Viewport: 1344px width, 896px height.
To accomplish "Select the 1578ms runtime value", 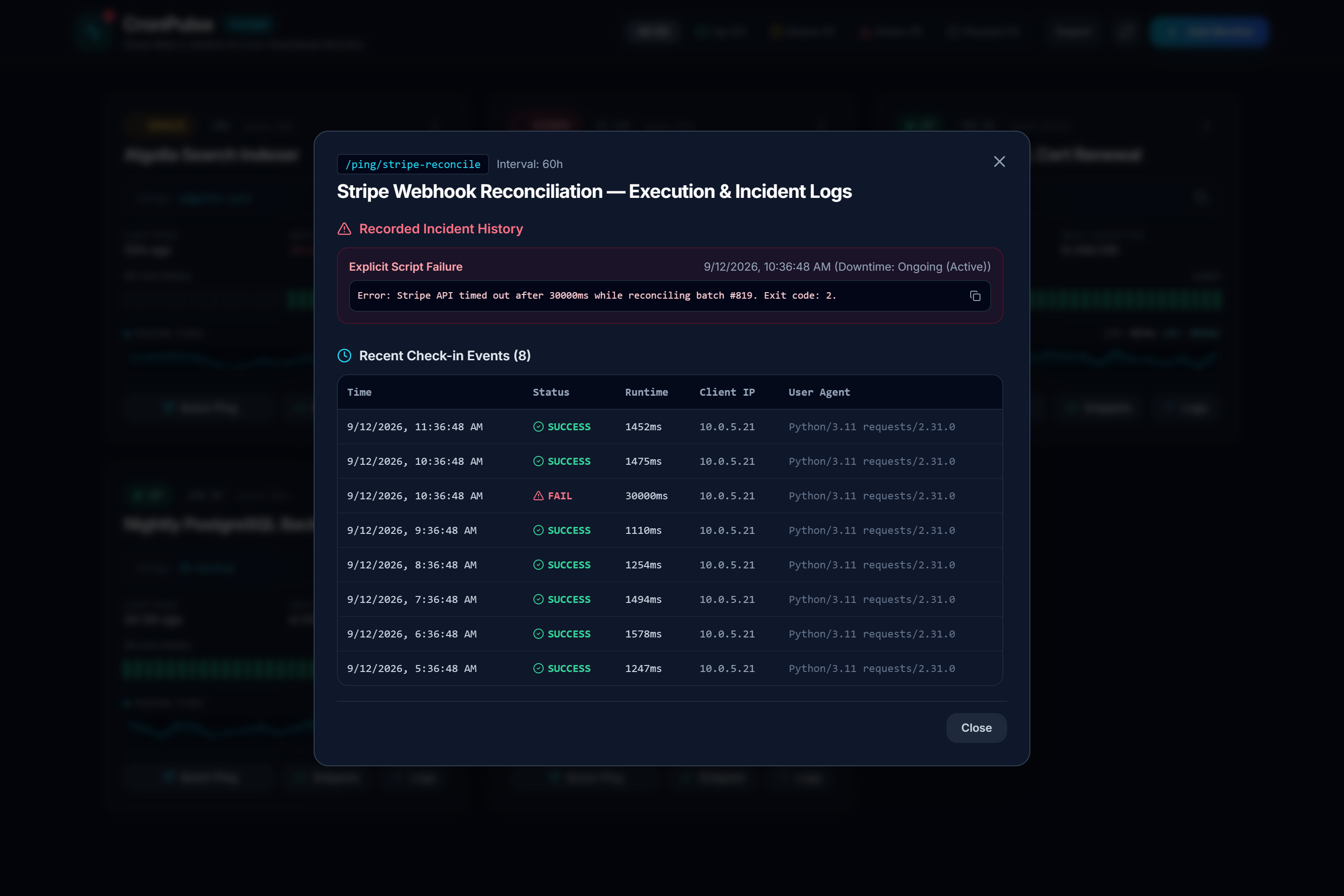I will click(643, 634).
